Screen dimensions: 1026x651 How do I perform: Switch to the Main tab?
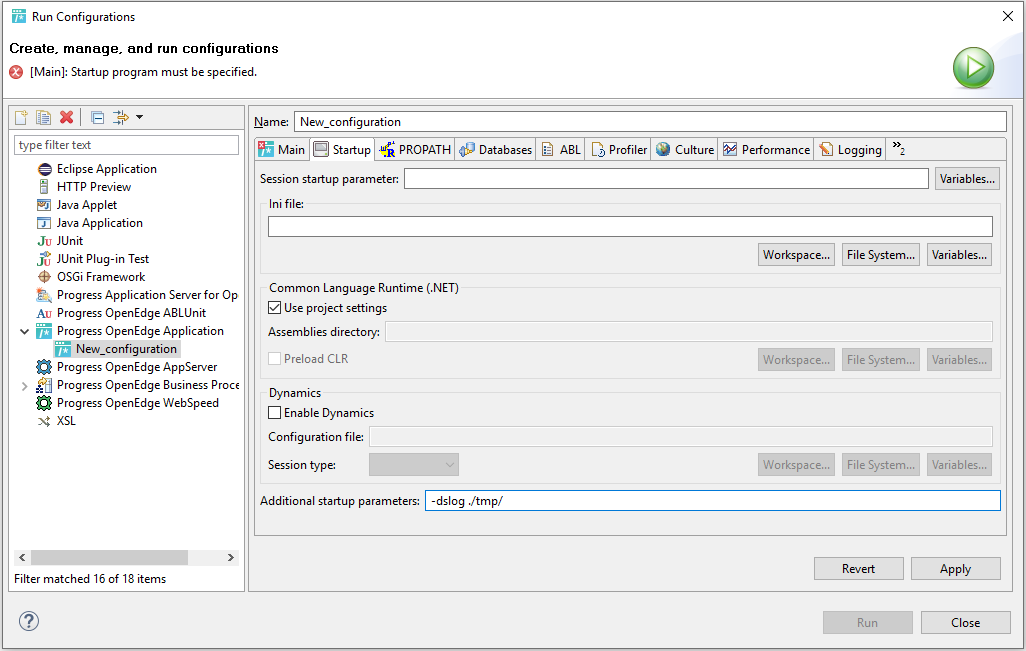[282, 150]
